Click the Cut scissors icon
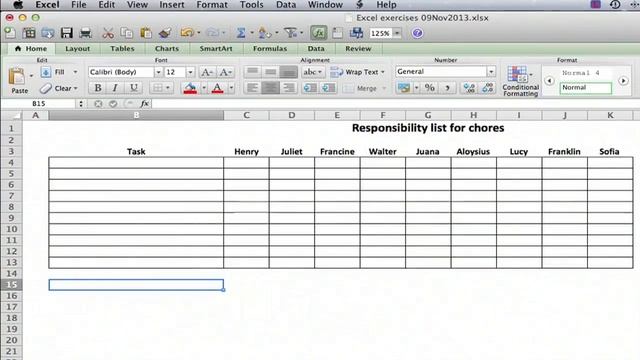 (x=108, y=33)
